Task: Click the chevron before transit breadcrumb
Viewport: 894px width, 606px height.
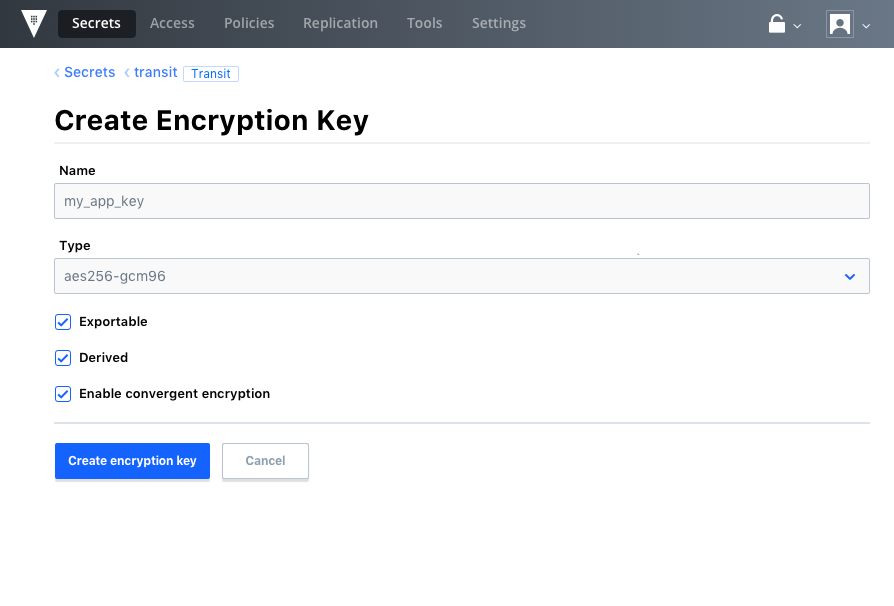Action: pyautogui.click(x=127, y=73)
